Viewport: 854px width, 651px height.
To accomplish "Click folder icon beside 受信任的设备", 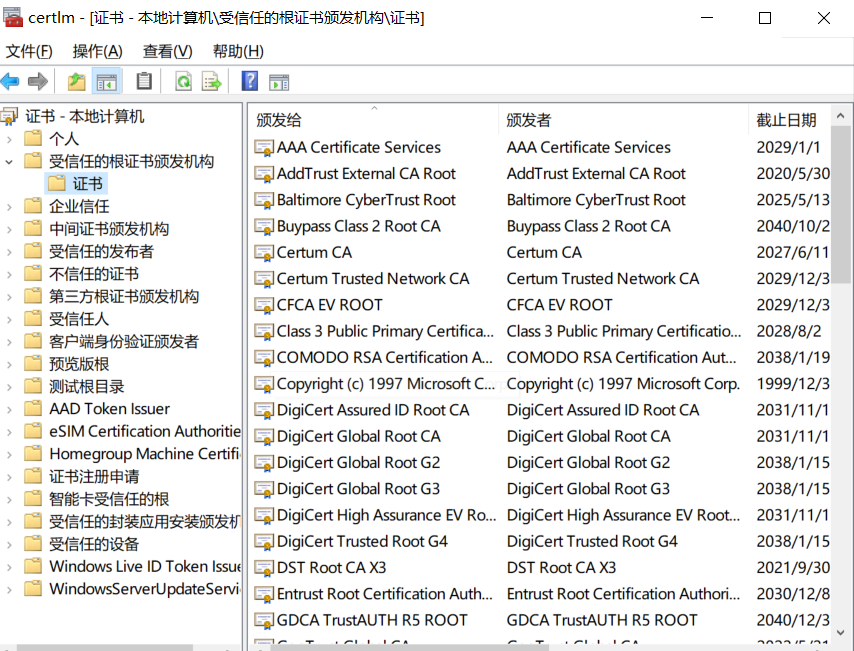I will 33,544.
